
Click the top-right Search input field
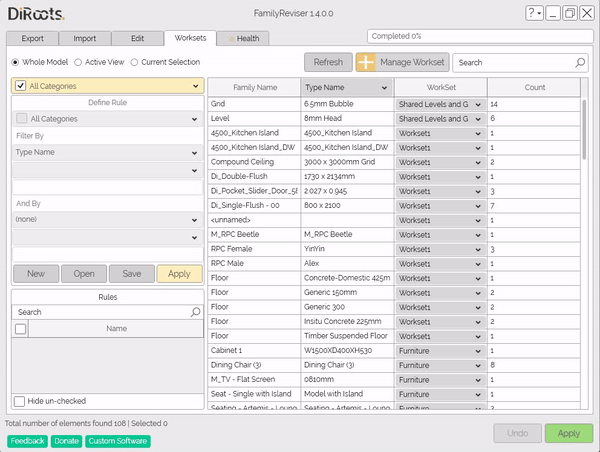click(x=512, y=62)
